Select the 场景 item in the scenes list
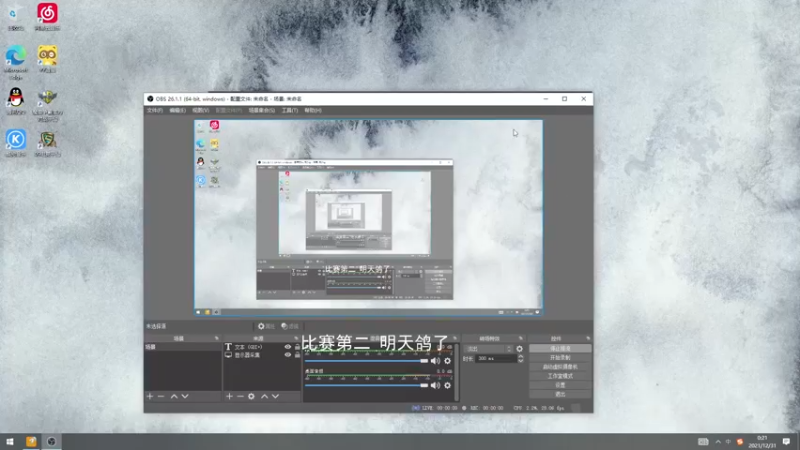 (x=182, y=347)
